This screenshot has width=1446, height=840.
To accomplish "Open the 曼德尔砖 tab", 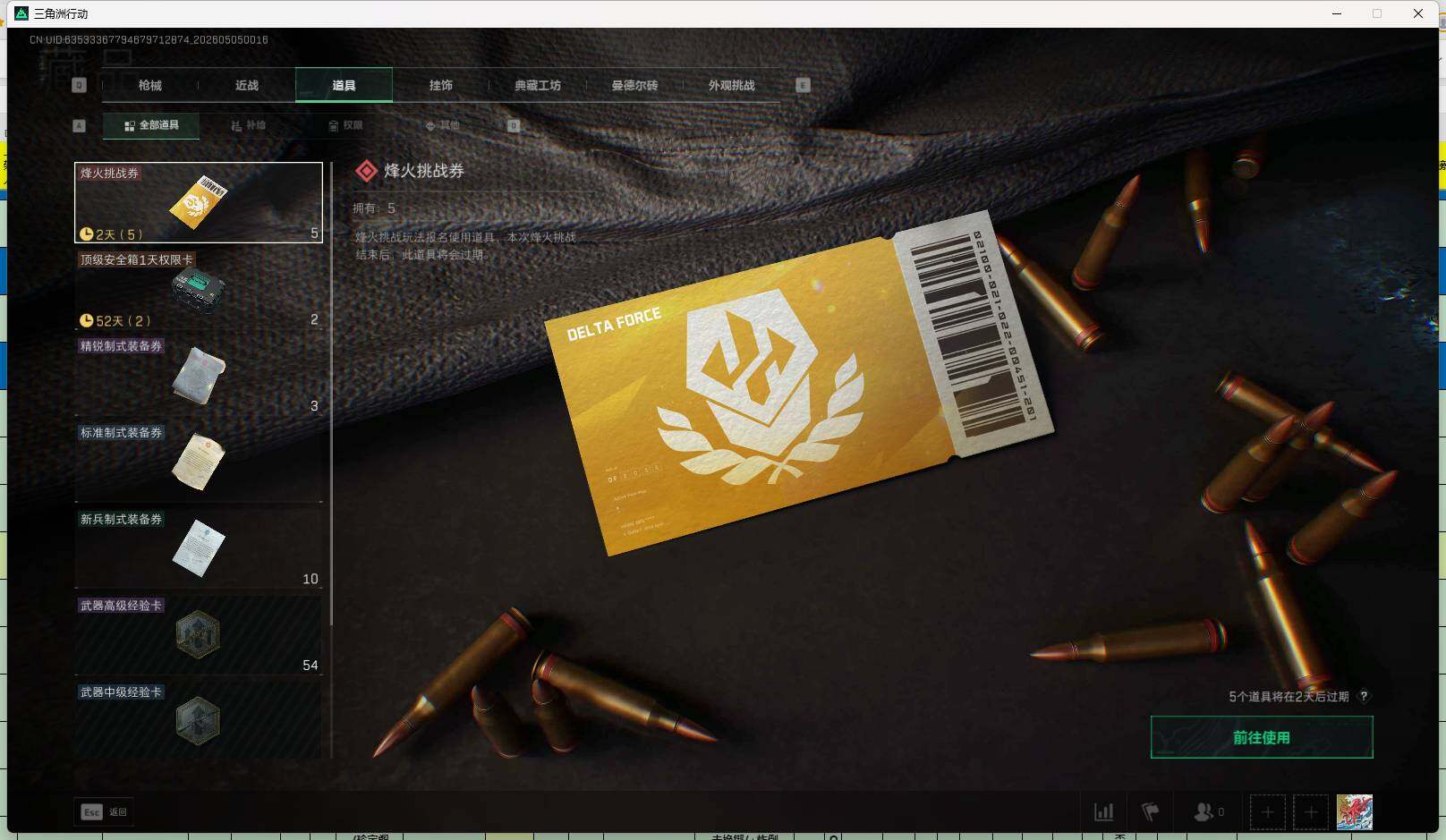I will pos(634,85).
